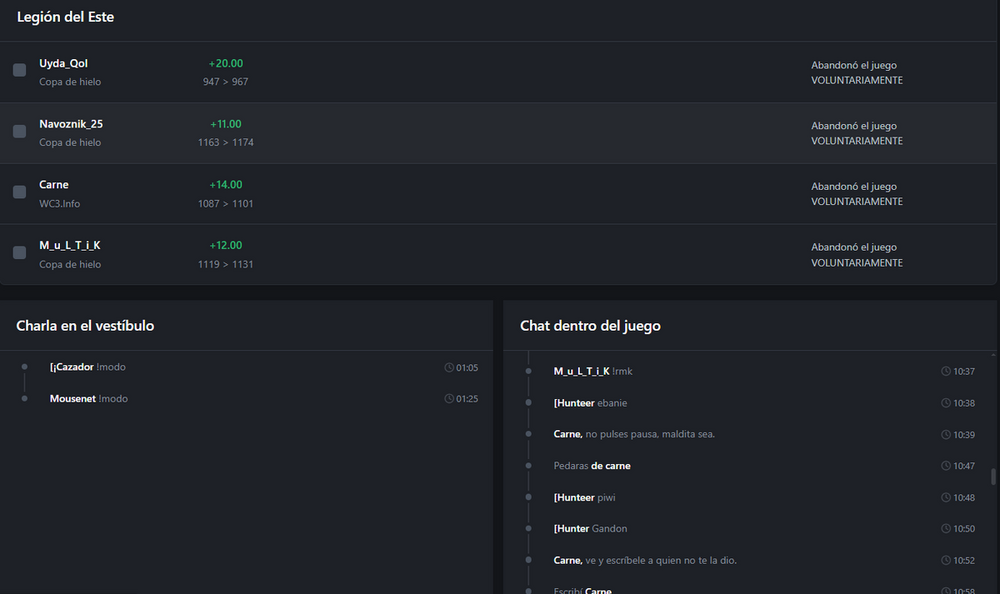Open player profile Uyda_Qol
This screenshot has height=594, width=1000.
point(63,63)
